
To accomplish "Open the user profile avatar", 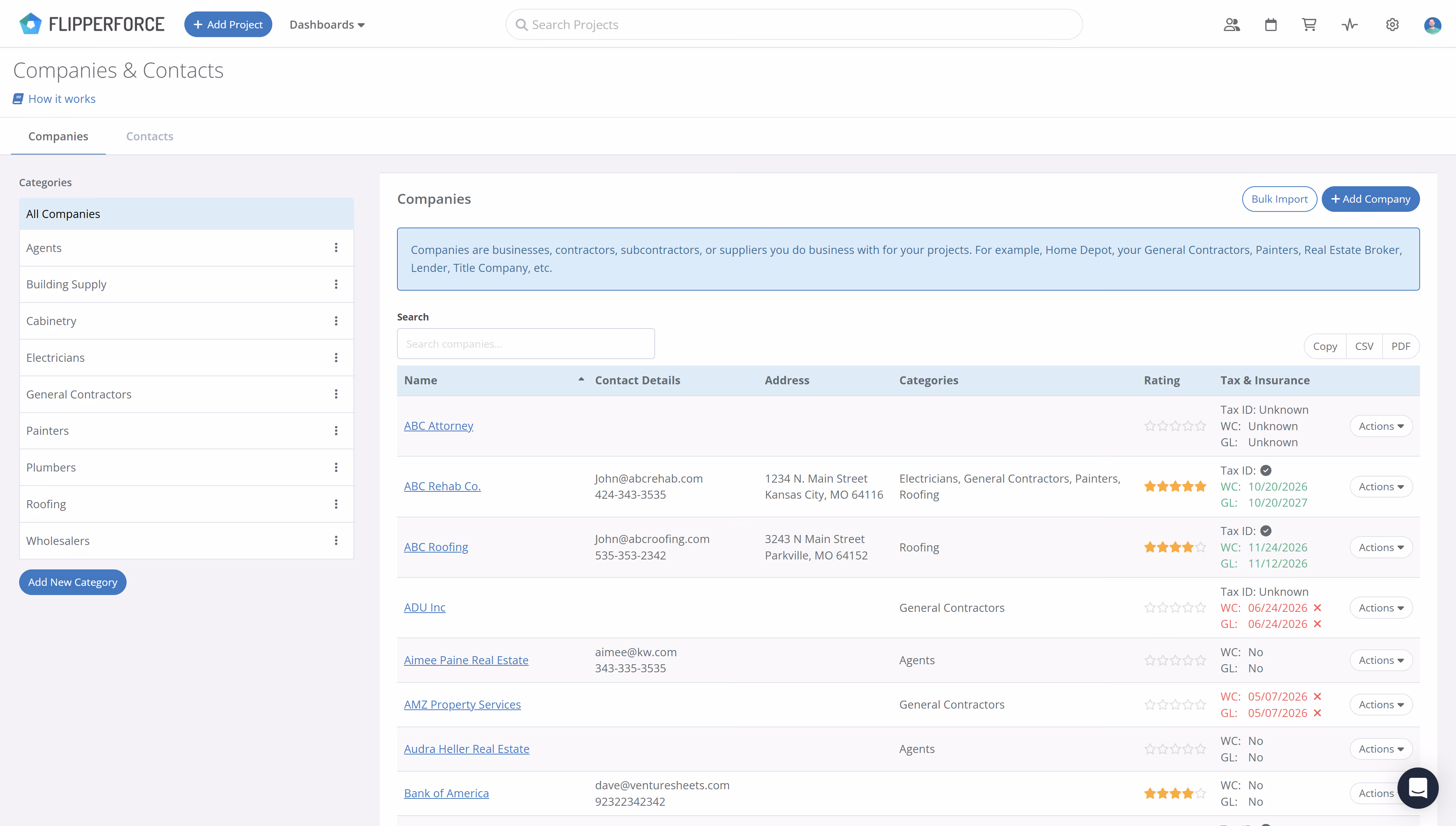I will [1433, 25].
